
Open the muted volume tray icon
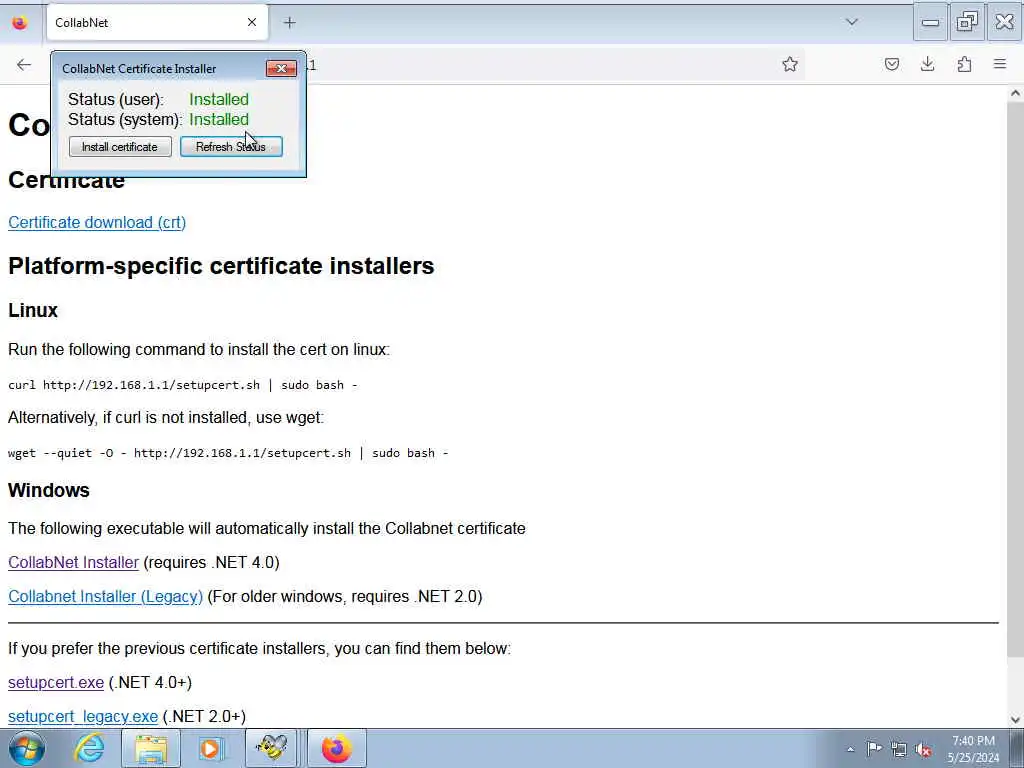tap(923, 749)
